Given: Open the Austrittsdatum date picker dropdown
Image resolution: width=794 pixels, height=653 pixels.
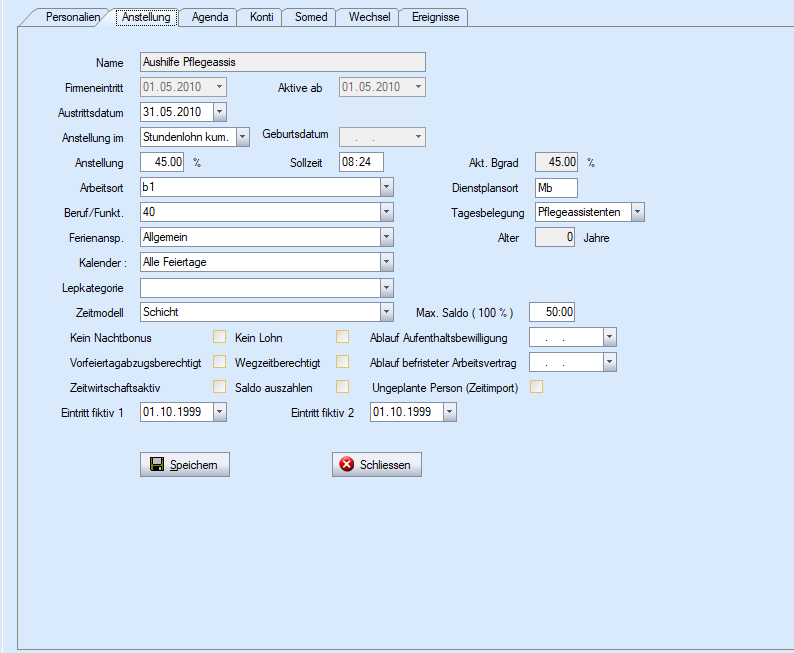Looking at the screenshot, I should (220, 112).
